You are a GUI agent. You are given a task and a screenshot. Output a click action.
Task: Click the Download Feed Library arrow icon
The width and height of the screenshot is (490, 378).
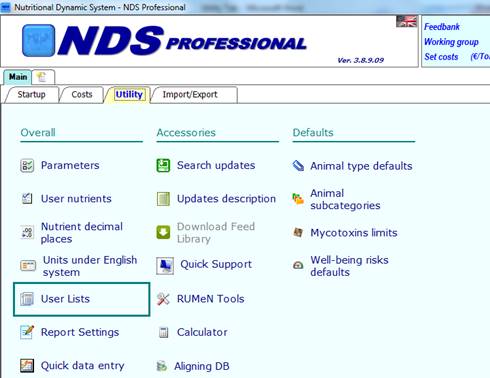[x=163, y=232]
